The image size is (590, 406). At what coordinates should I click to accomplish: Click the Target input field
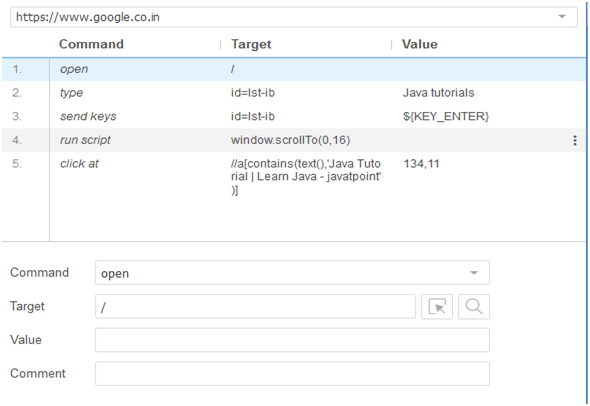(255, 307)
